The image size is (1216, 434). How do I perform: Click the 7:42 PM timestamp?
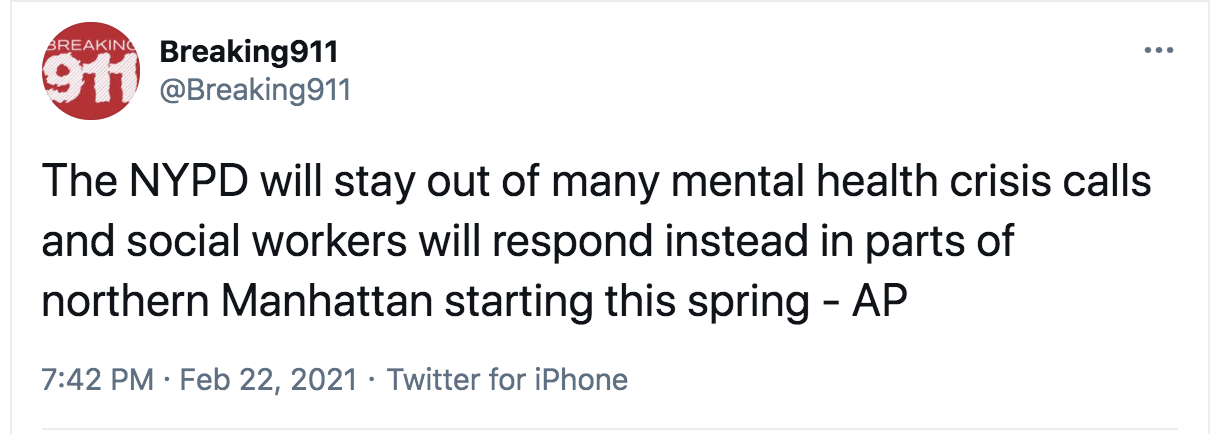tap(98, 380)
